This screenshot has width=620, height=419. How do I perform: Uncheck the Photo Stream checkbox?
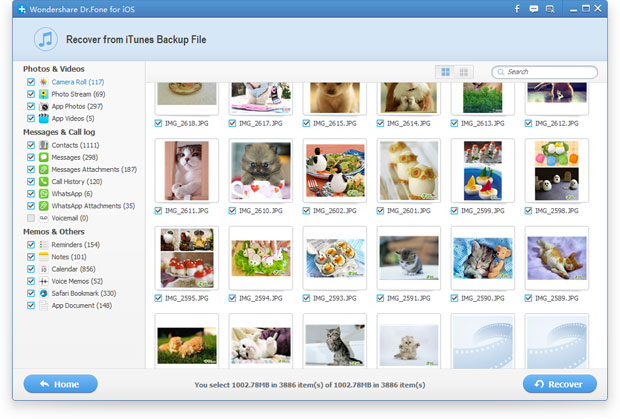(x=31, y=94)
